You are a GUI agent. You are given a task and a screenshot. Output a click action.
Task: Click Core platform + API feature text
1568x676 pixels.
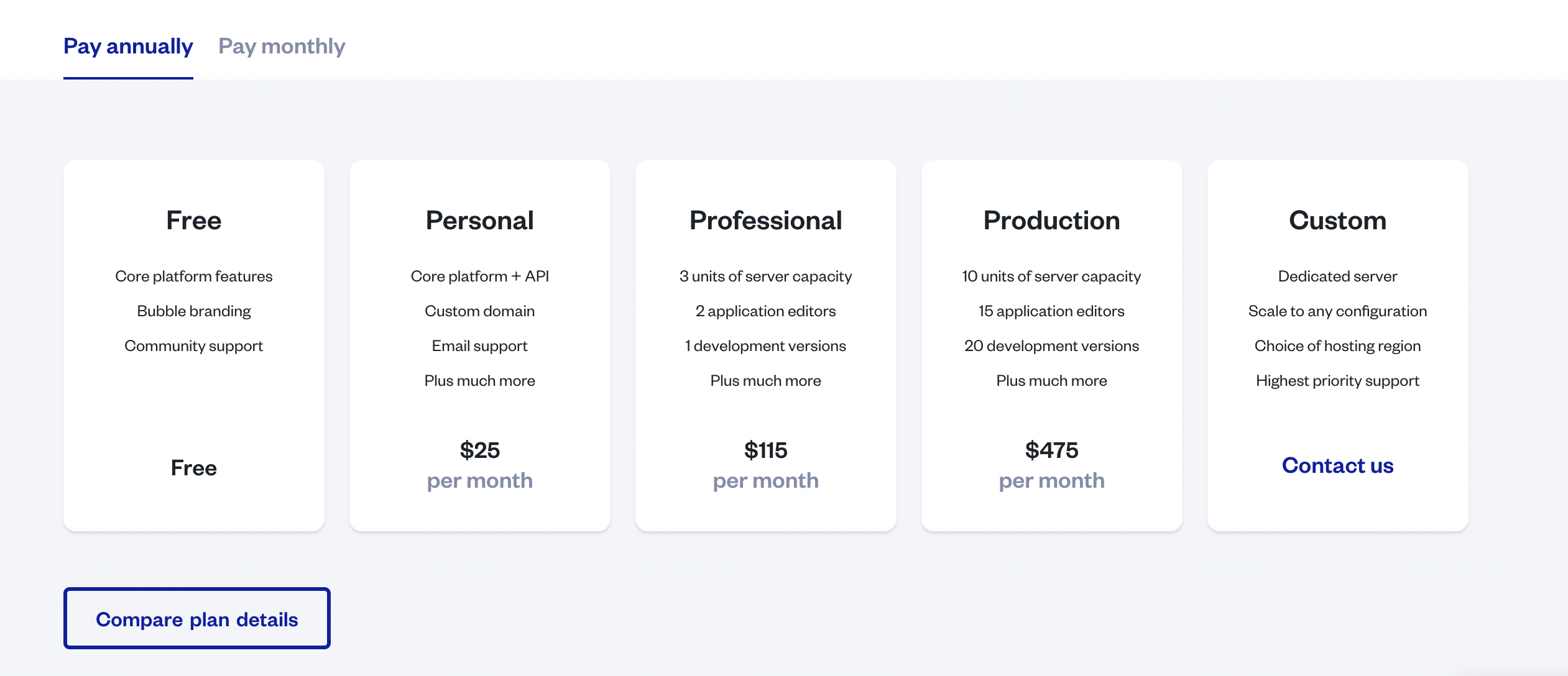479,276
